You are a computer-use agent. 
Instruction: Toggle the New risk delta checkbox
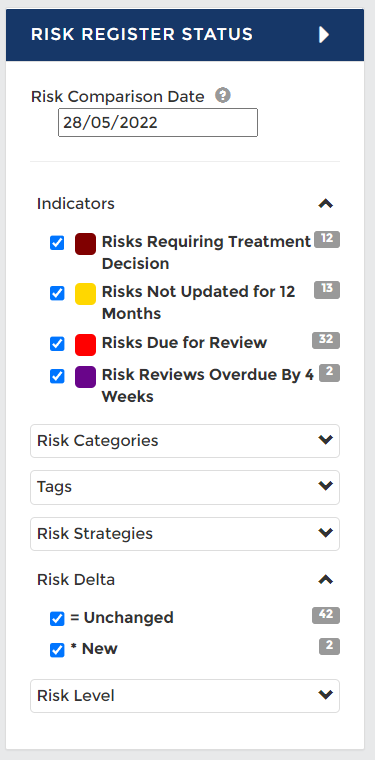click(x=57, y=650)
